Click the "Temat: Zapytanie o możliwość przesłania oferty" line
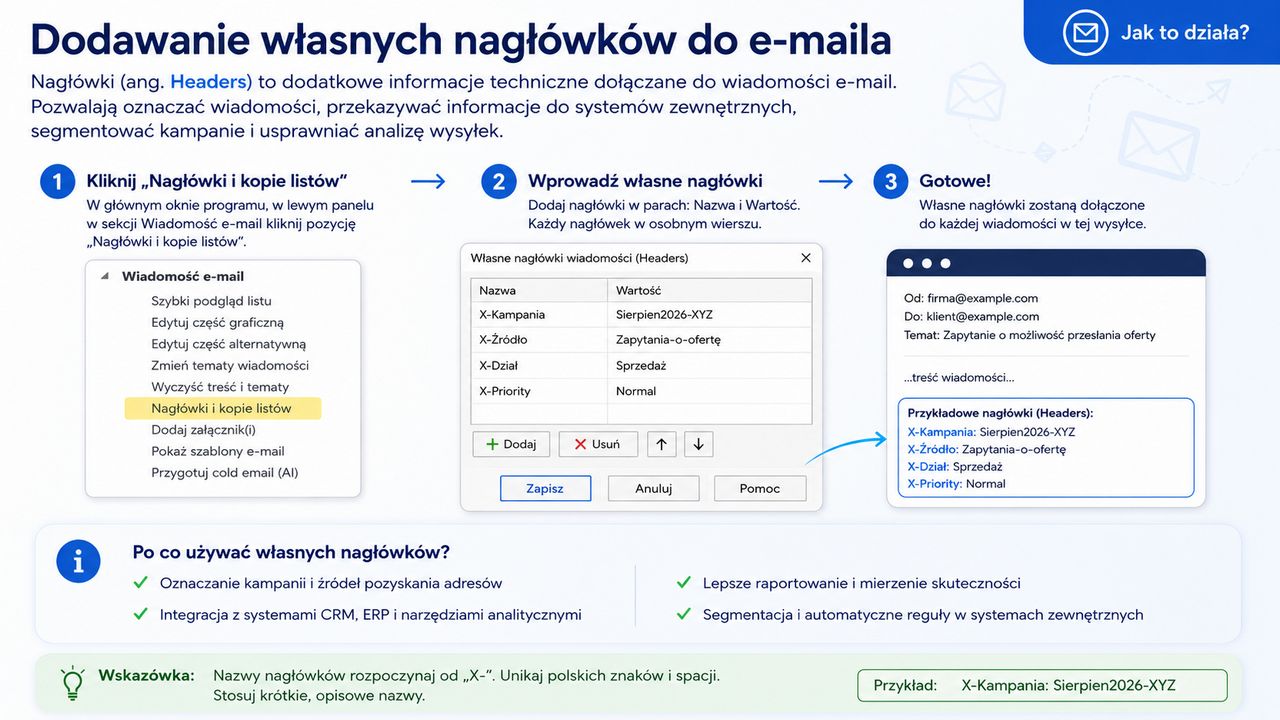 (x=1029, y=335)
